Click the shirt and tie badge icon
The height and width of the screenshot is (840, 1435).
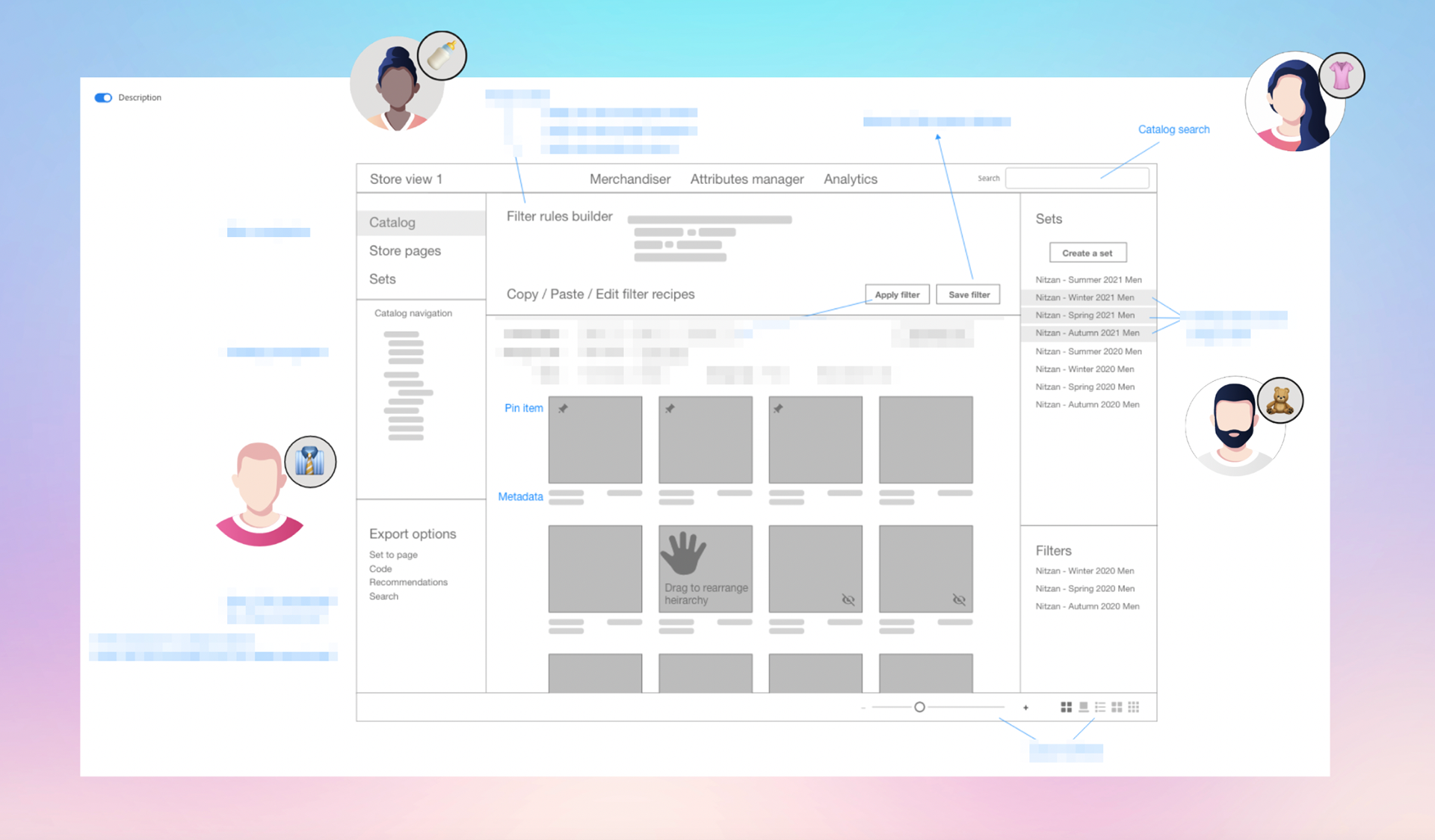310,462
